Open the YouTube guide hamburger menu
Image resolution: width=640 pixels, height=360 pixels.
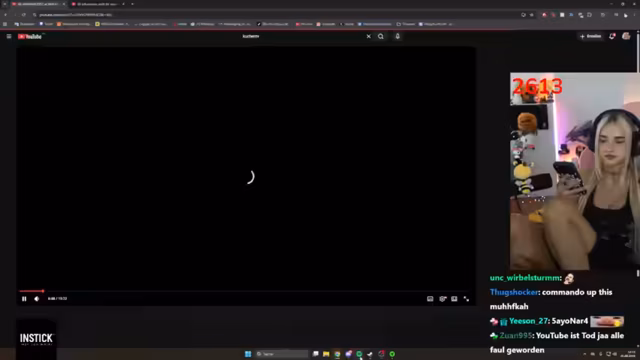(x=9, y=36)
